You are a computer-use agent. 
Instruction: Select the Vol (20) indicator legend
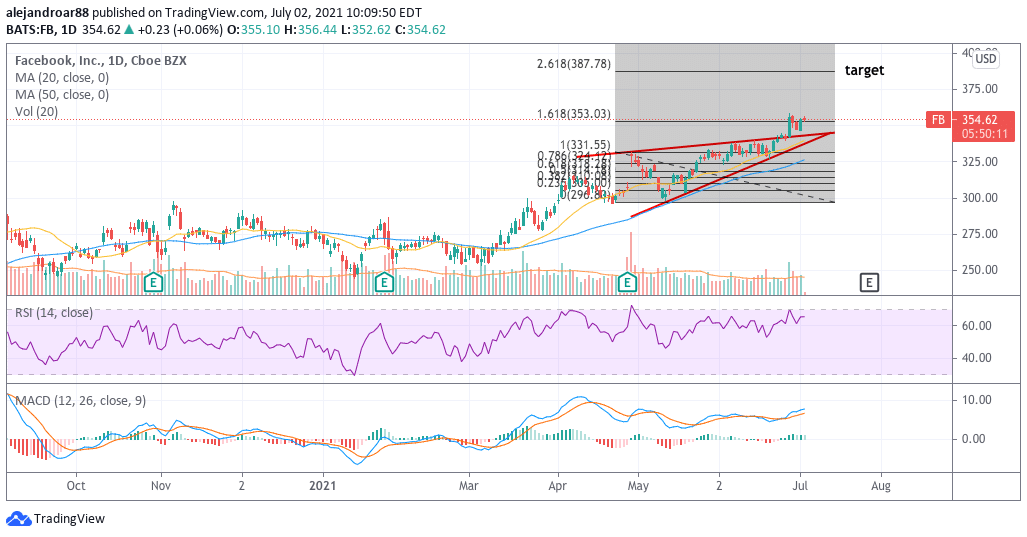click(x=36, y=112)
